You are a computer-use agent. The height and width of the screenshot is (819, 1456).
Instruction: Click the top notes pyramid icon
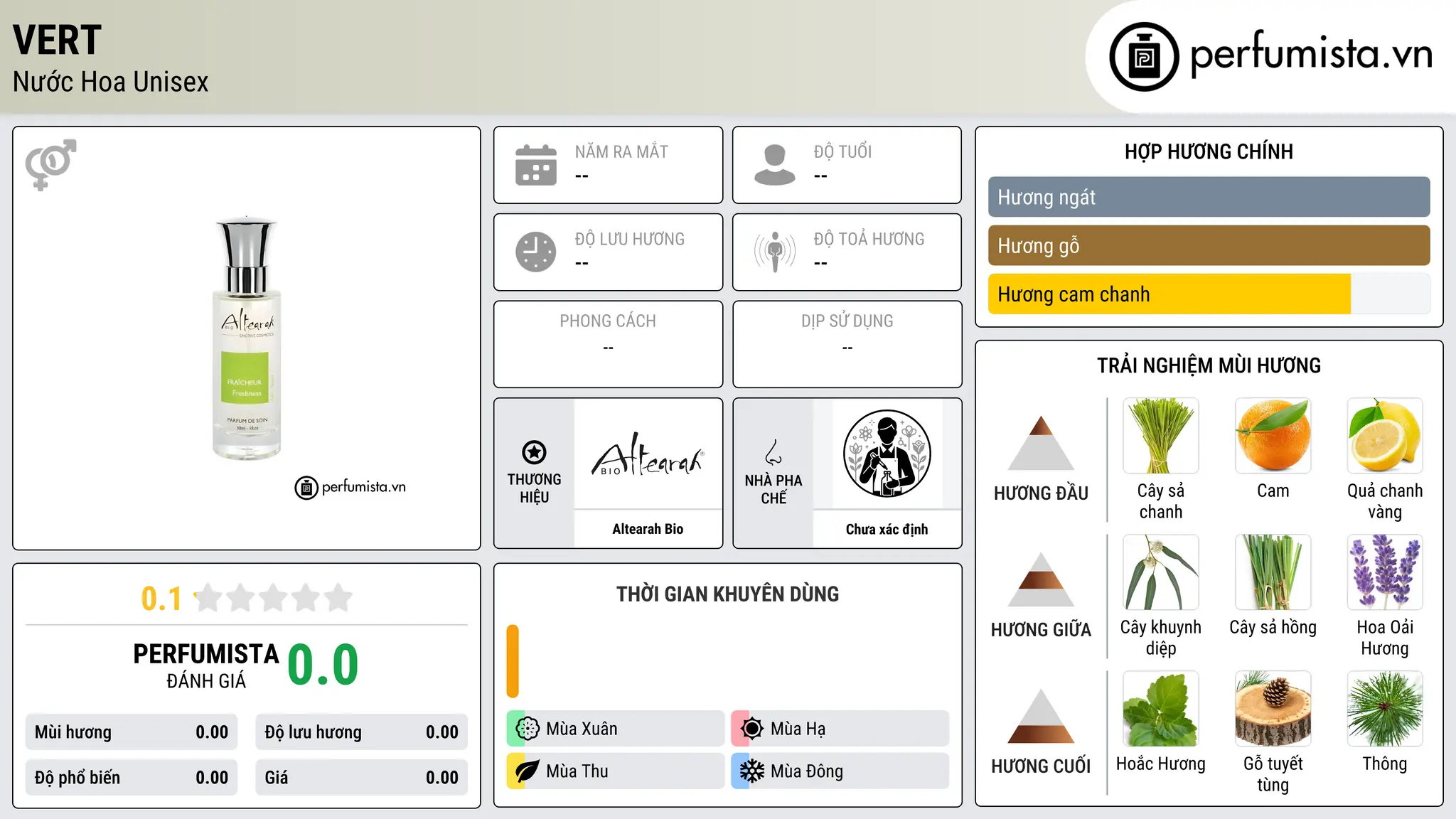point(1041,443)
